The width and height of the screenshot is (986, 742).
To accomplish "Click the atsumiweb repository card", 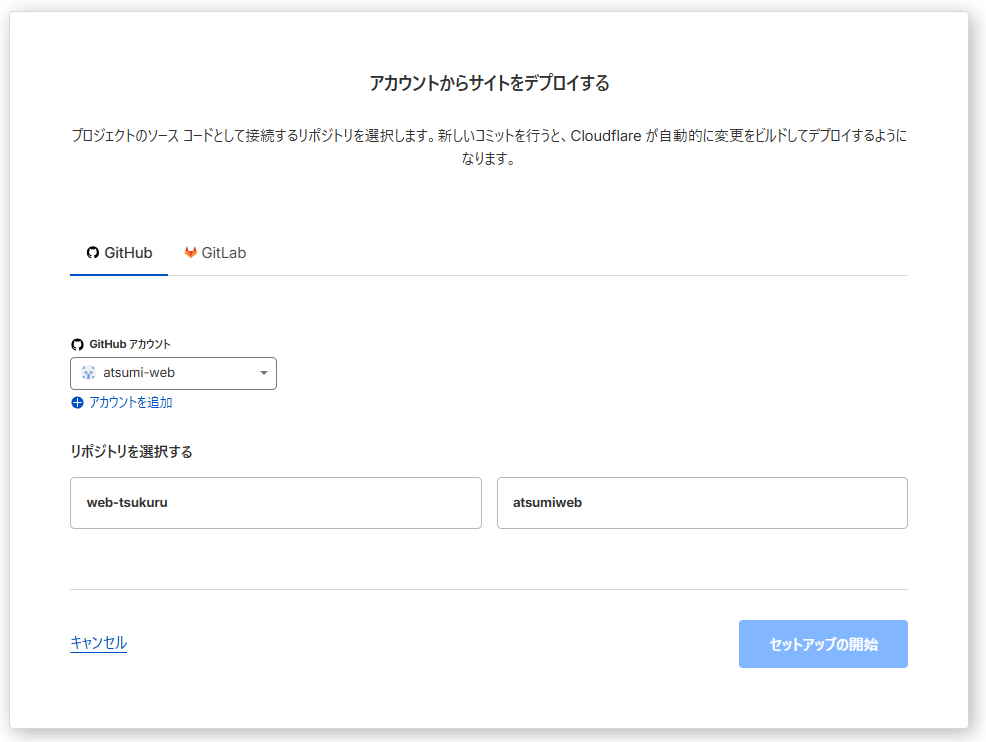I will pos(702,503).
